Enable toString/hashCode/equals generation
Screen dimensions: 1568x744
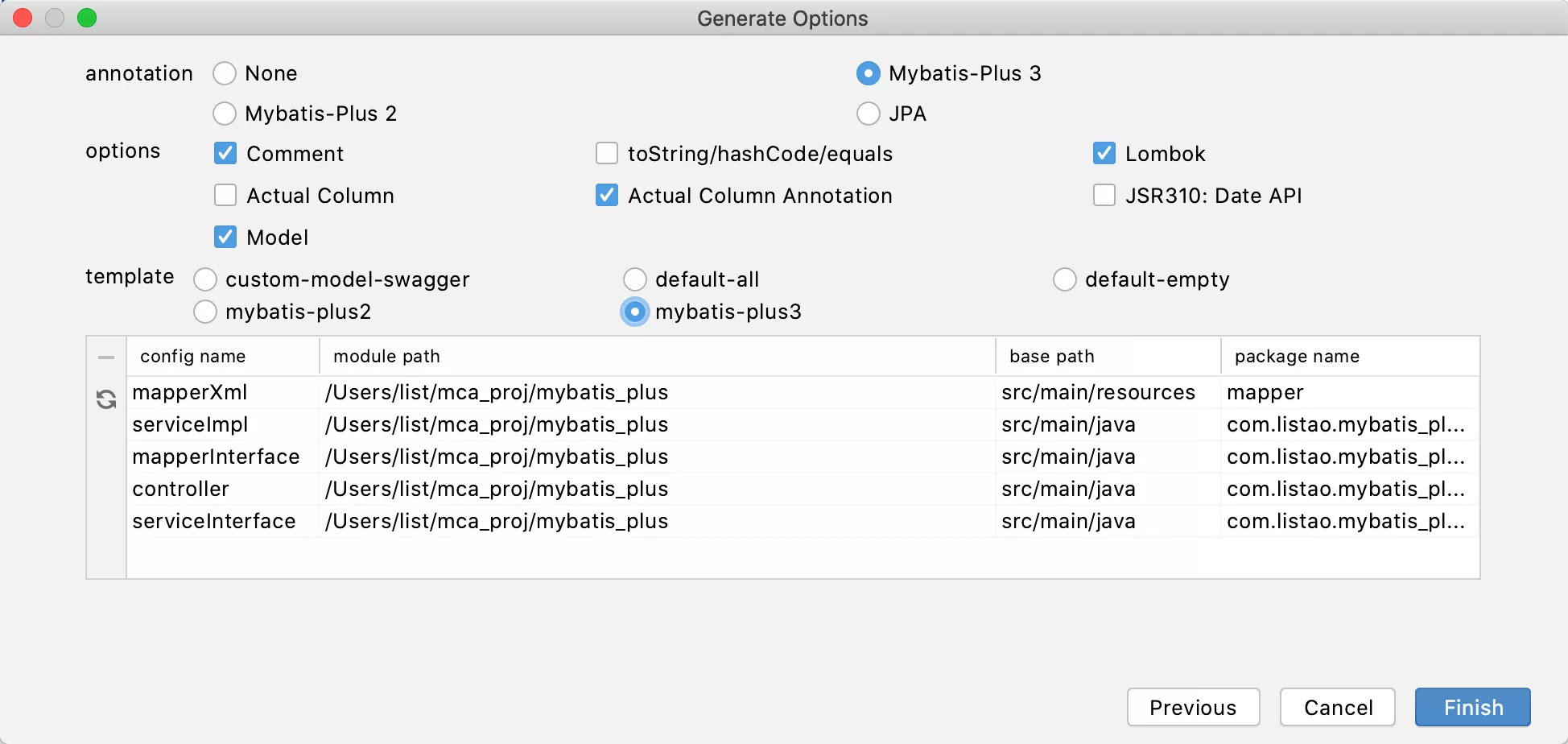[607, 153]
